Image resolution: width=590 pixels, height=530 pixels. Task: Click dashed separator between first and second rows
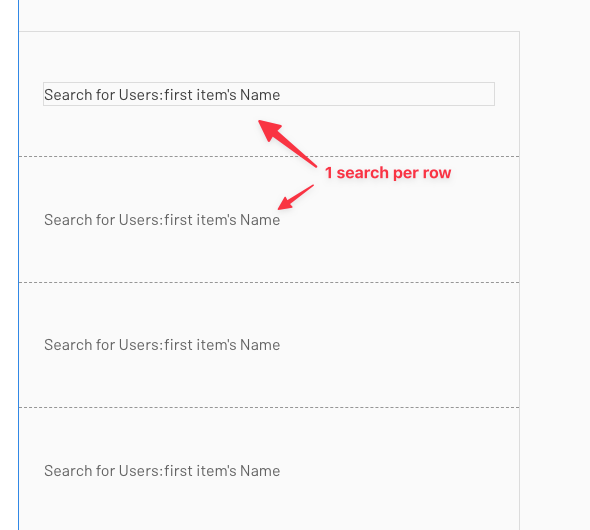tap(269, 156)
